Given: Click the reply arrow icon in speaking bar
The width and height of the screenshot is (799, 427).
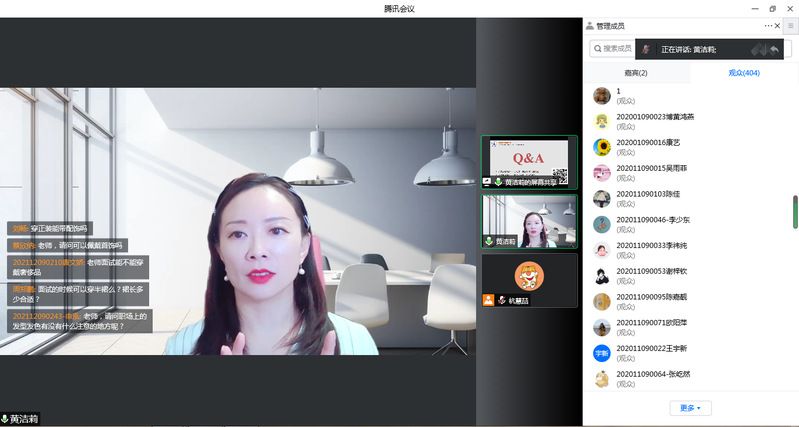Looking at the screenshot, I should click(774, 49).
